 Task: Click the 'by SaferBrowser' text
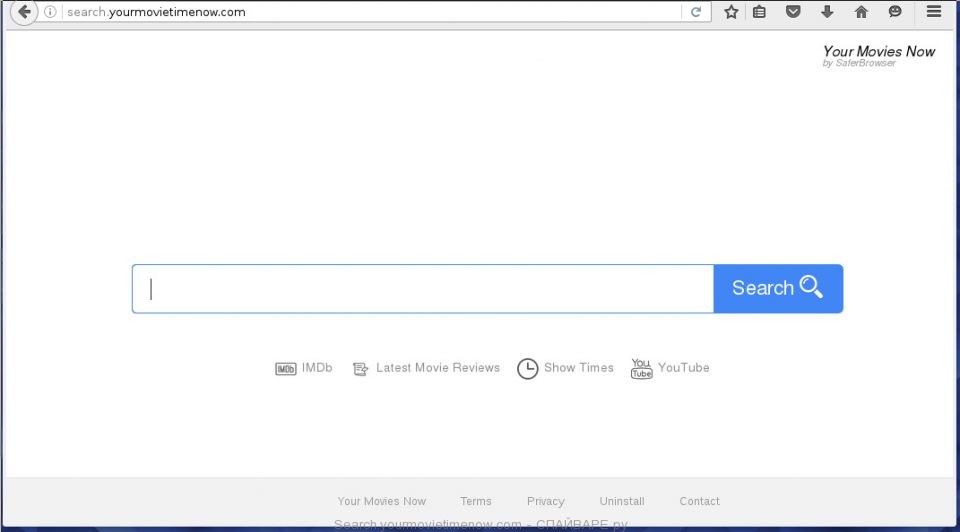pyautogui.click(x=858, y=63)
